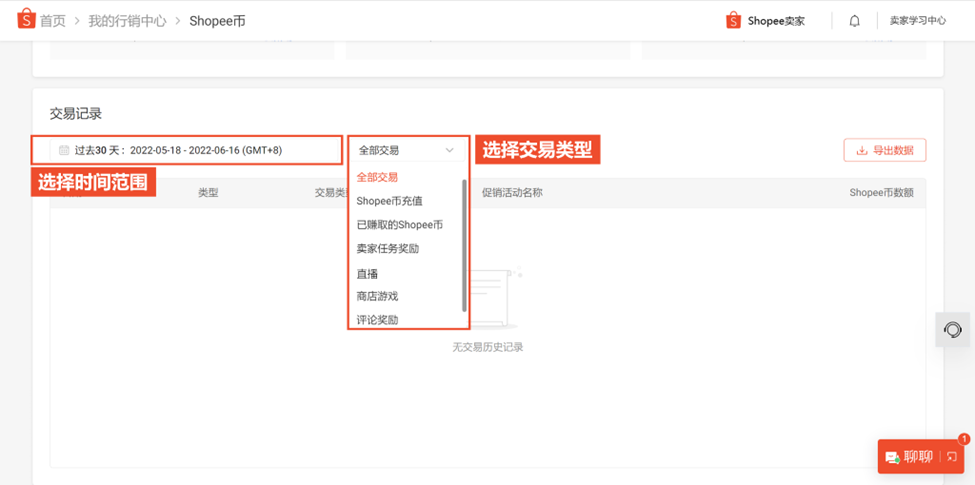Click the Shopee logo in breadcrumb
Screen dimensions: 975x485
(26, 20)
